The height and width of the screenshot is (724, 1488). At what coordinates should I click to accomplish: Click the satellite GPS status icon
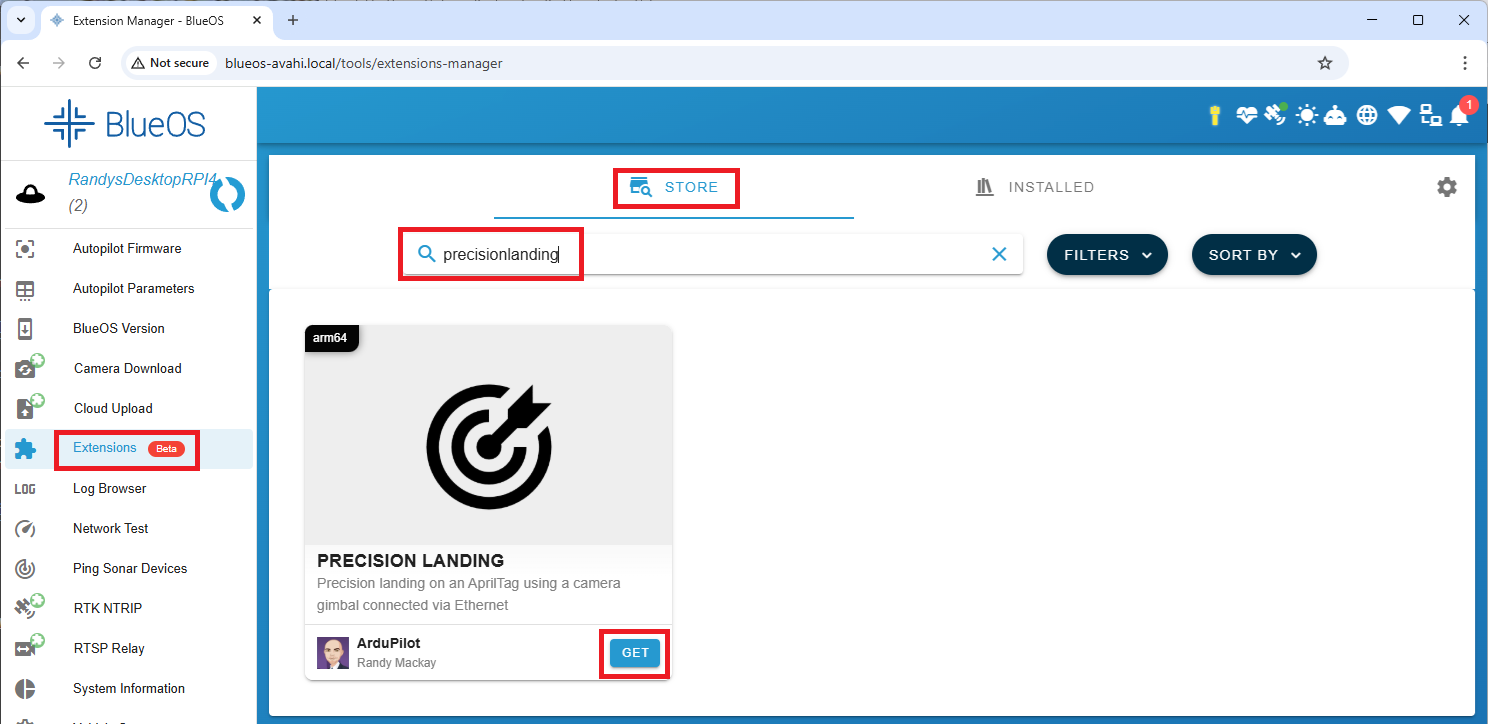pos(1275,115)
